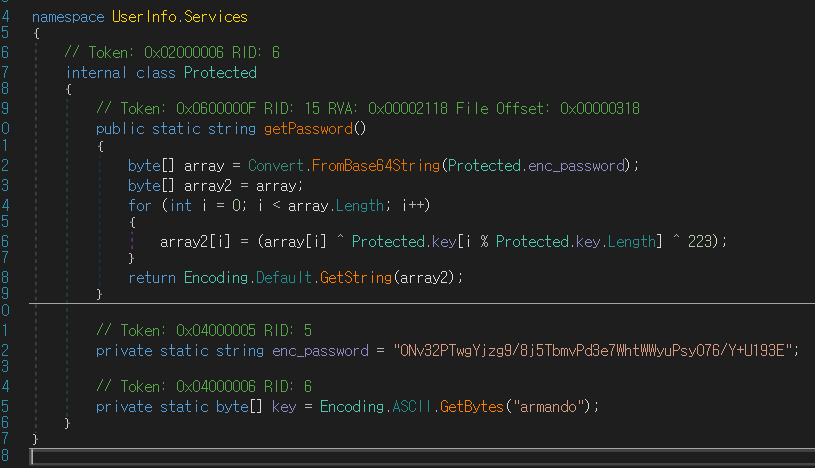Image resolution: width=815 pixels, height=468 pixels.
Task: Click the i++ increment expression
Action: (x=413, y=205)
